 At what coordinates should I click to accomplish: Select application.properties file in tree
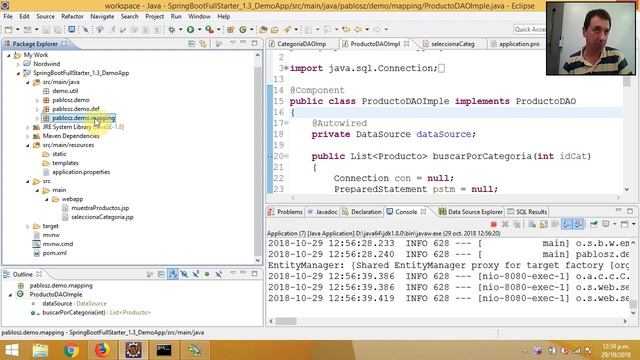coord(81,172)
